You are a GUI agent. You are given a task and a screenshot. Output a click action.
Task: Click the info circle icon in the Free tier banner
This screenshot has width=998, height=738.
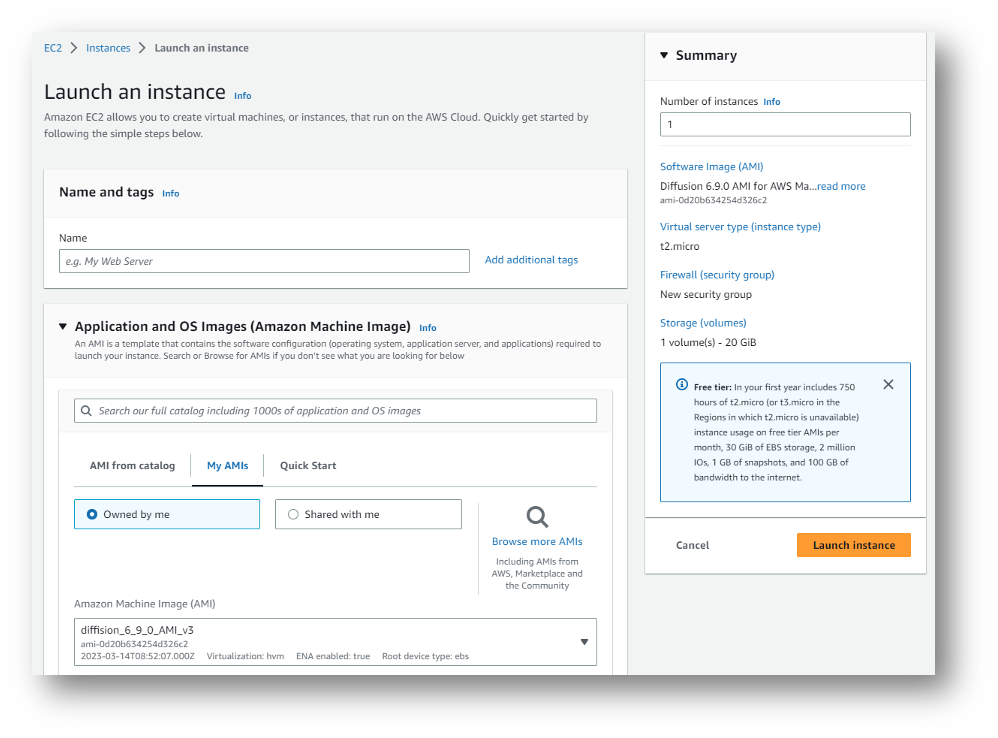680,384
